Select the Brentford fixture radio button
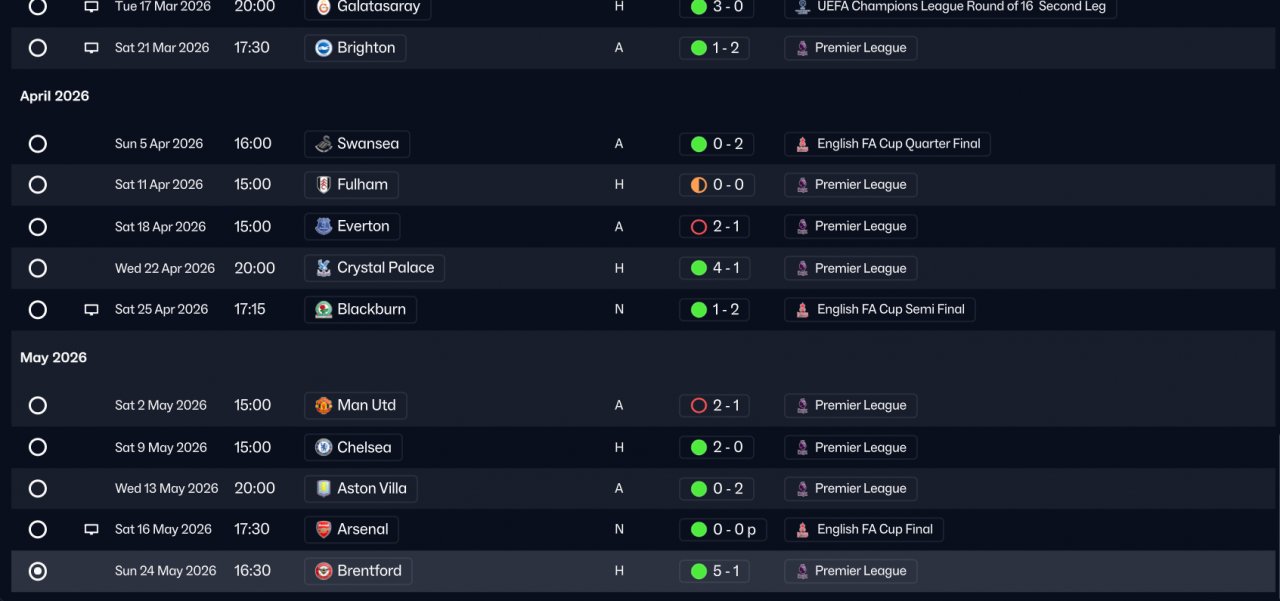The image size is (1280, 601). [x=38, y=571]
